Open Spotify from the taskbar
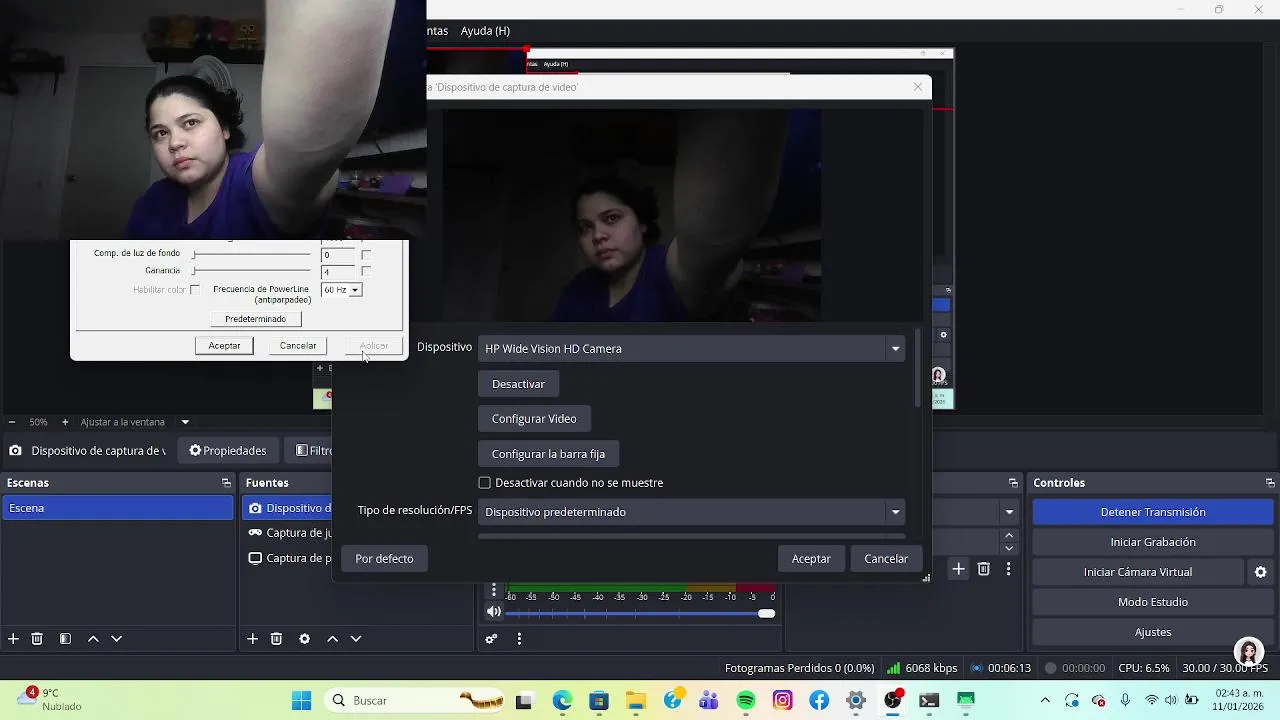The height and width of the screenshot is (720, 1280). click(746, 700)
